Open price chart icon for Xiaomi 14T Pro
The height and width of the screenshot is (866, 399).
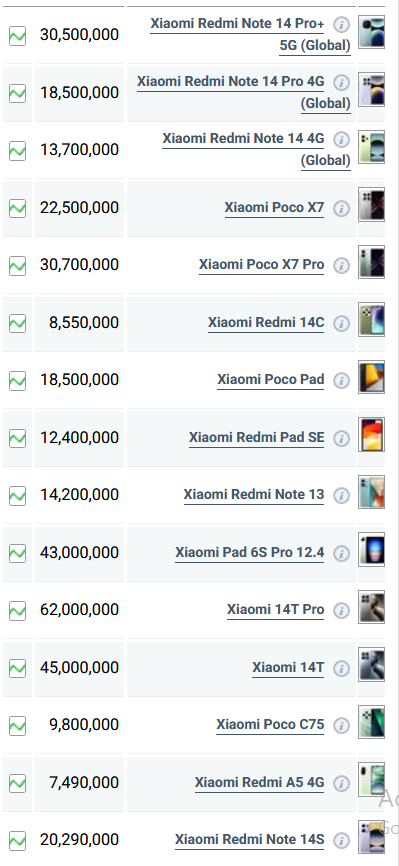click(18, 611)
